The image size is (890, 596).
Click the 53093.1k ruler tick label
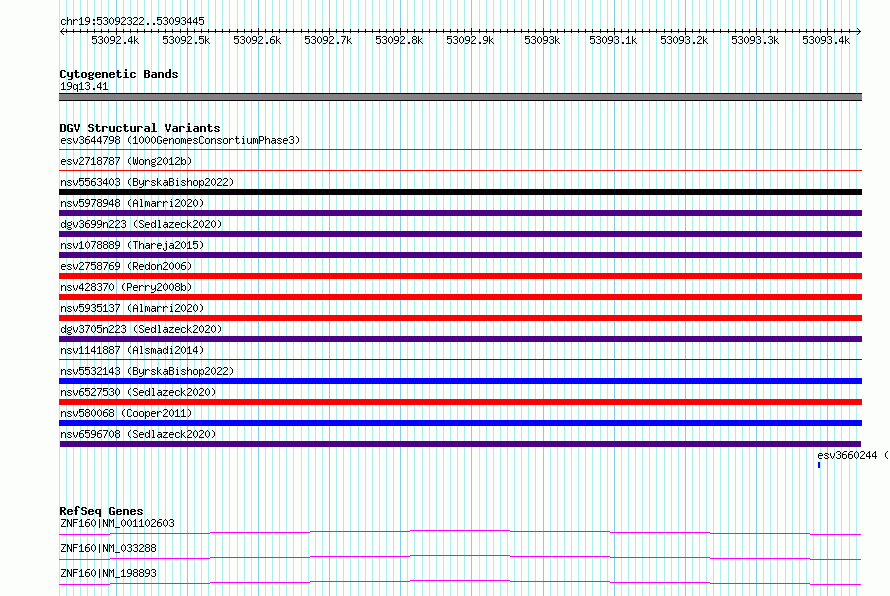pos(613,40)
